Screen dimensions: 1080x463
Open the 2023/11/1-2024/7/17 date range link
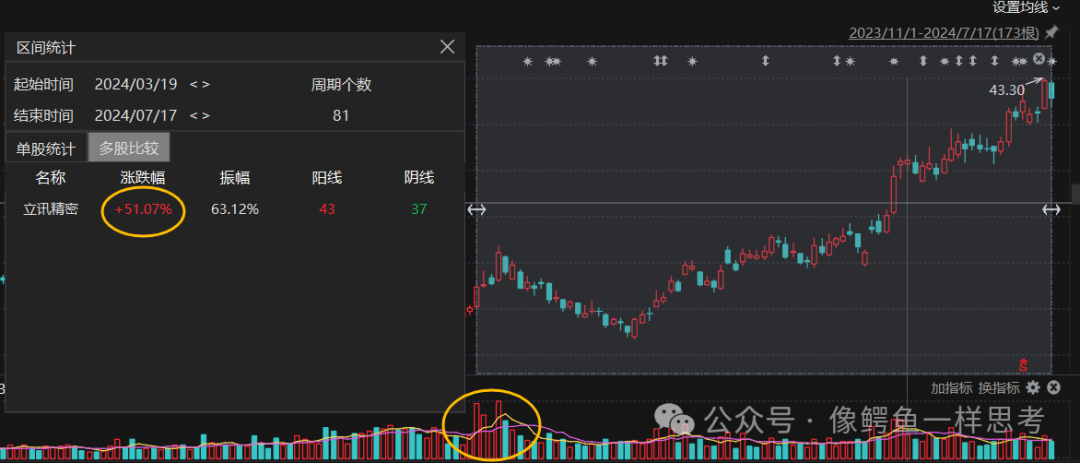(x=944, y=32)
